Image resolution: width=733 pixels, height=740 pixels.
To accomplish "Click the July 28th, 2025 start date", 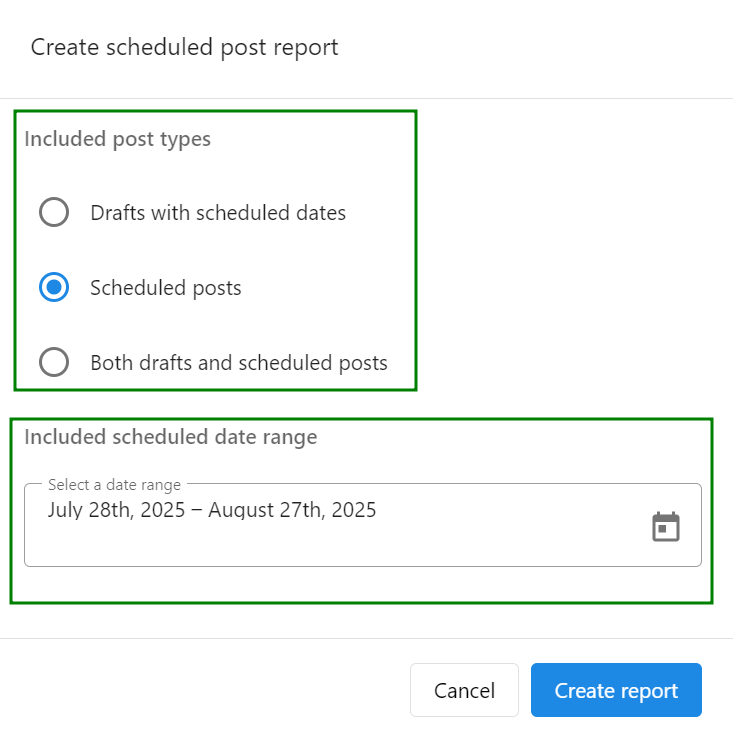I will (116, 510).
